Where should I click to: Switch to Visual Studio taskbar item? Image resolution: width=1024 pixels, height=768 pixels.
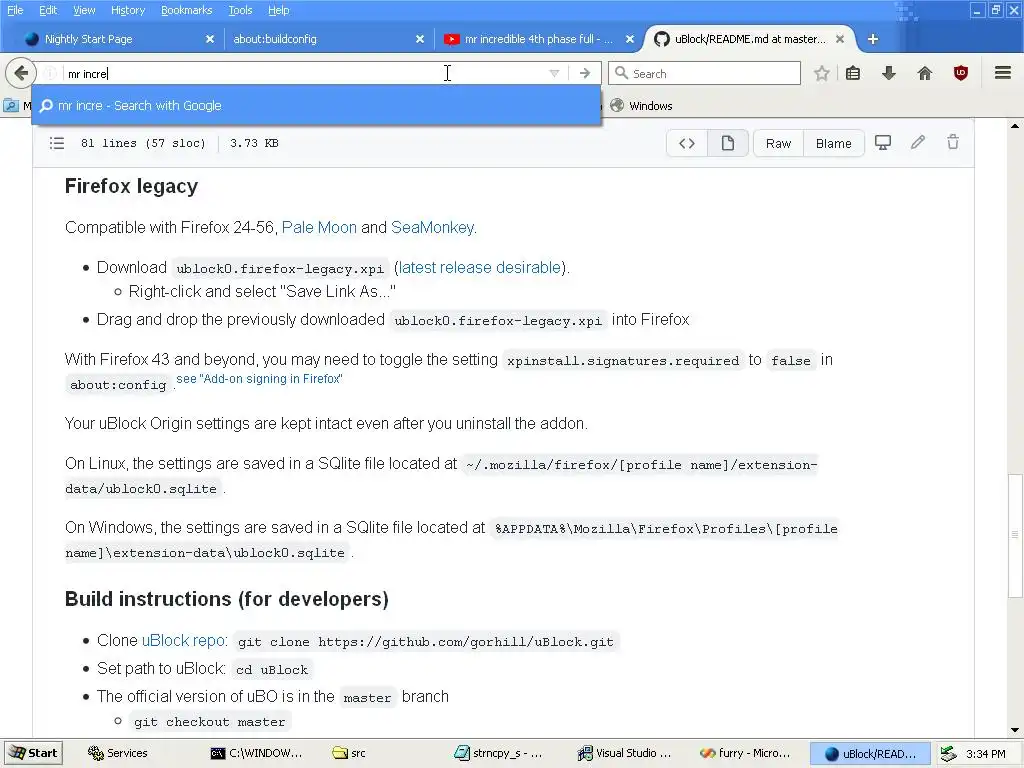point(624,753)
